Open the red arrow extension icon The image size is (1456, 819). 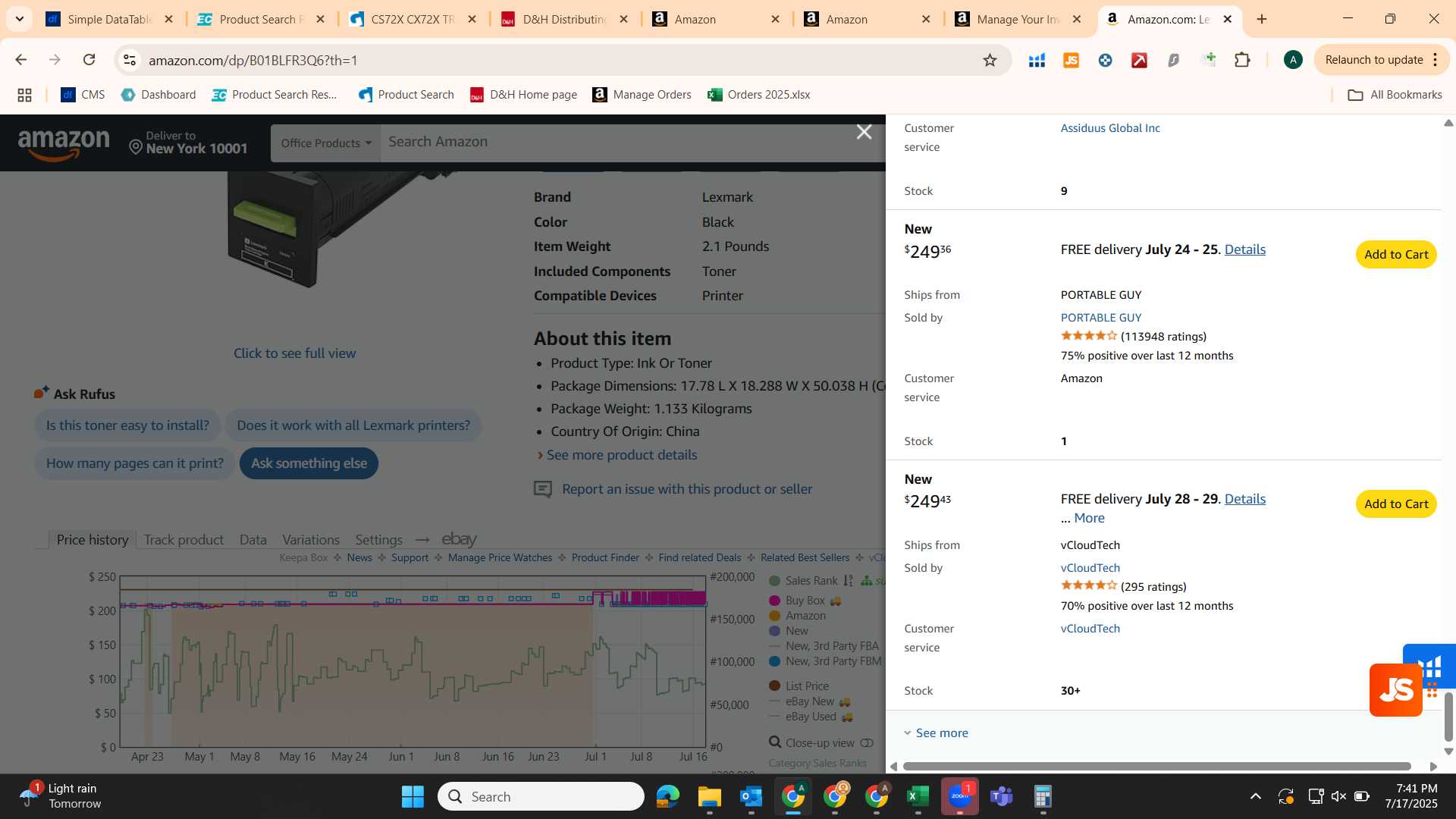click(1139, 60)
